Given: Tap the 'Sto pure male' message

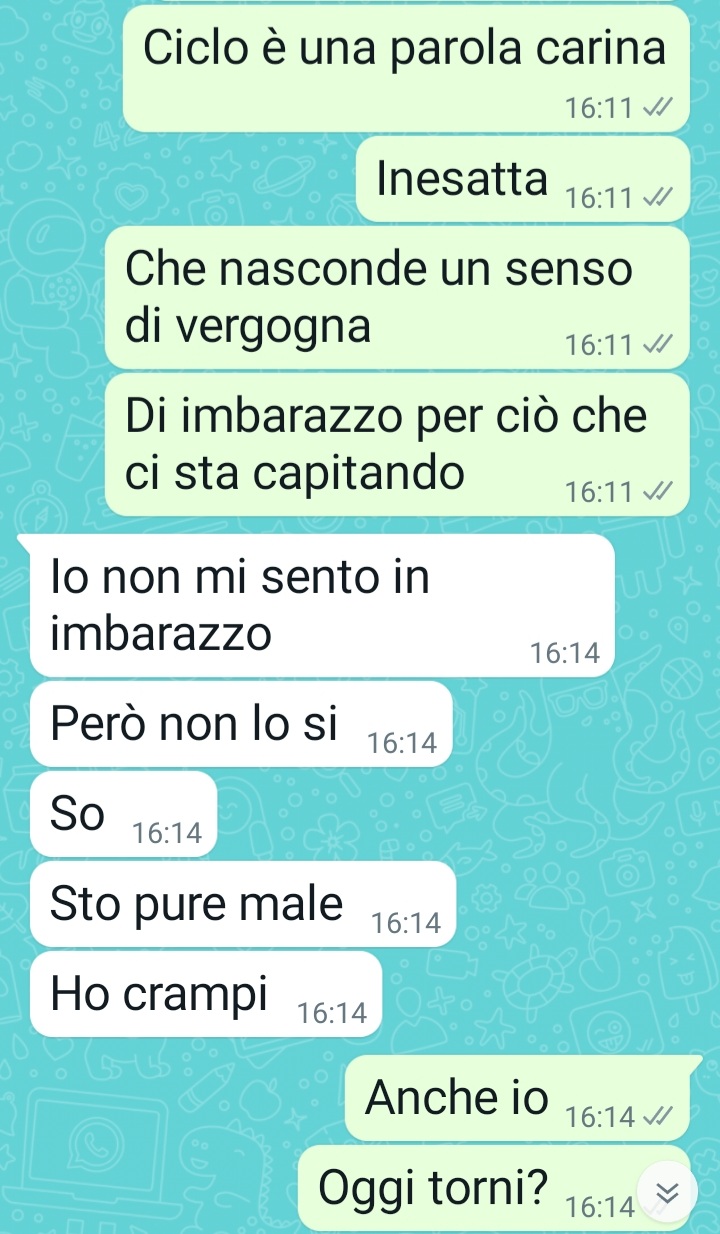Looking at the screenshot, I should [243, 904].
